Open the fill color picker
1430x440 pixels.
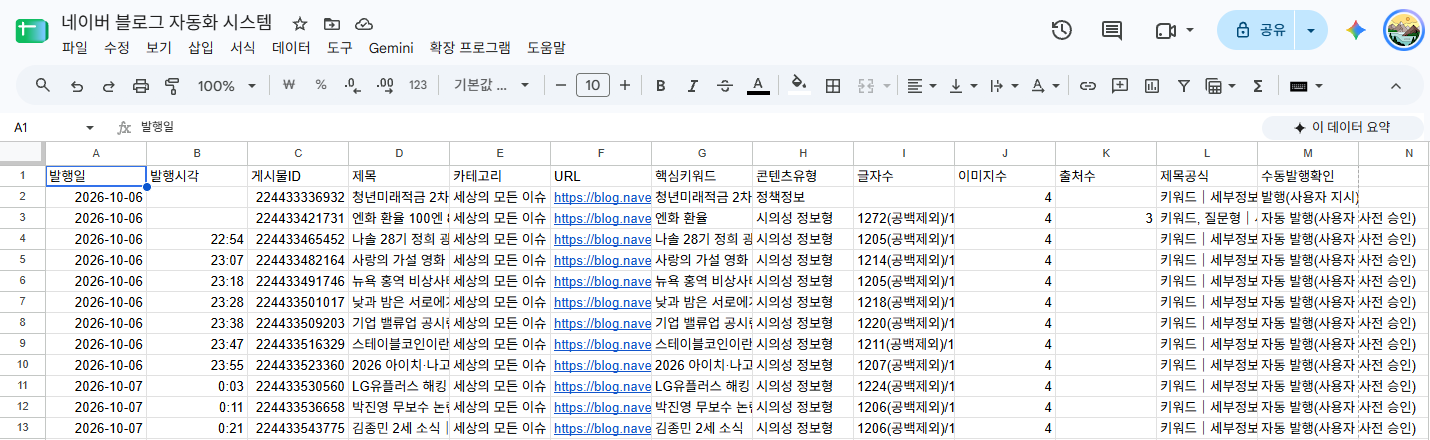798,85
